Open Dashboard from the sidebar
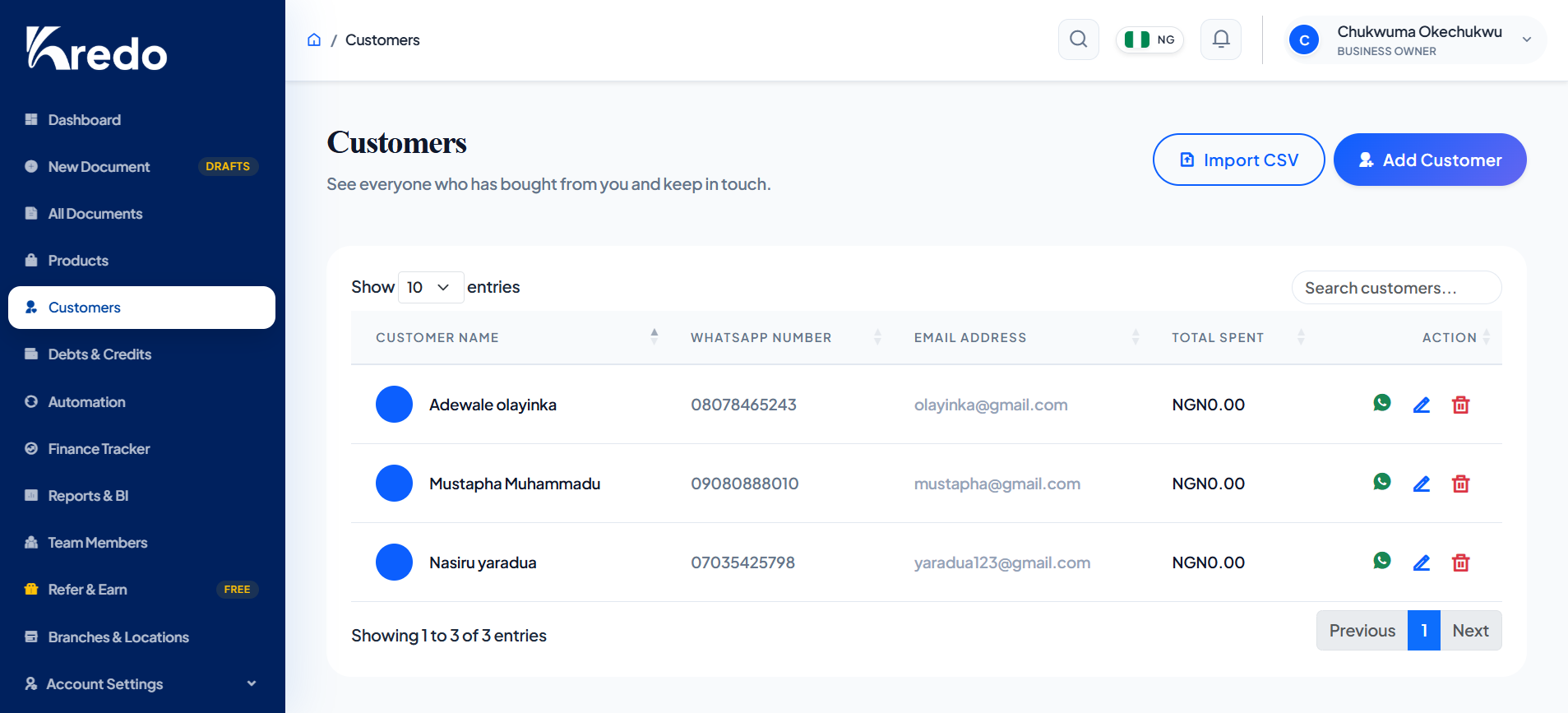The image size is (1568, 713). coord(141,120)
